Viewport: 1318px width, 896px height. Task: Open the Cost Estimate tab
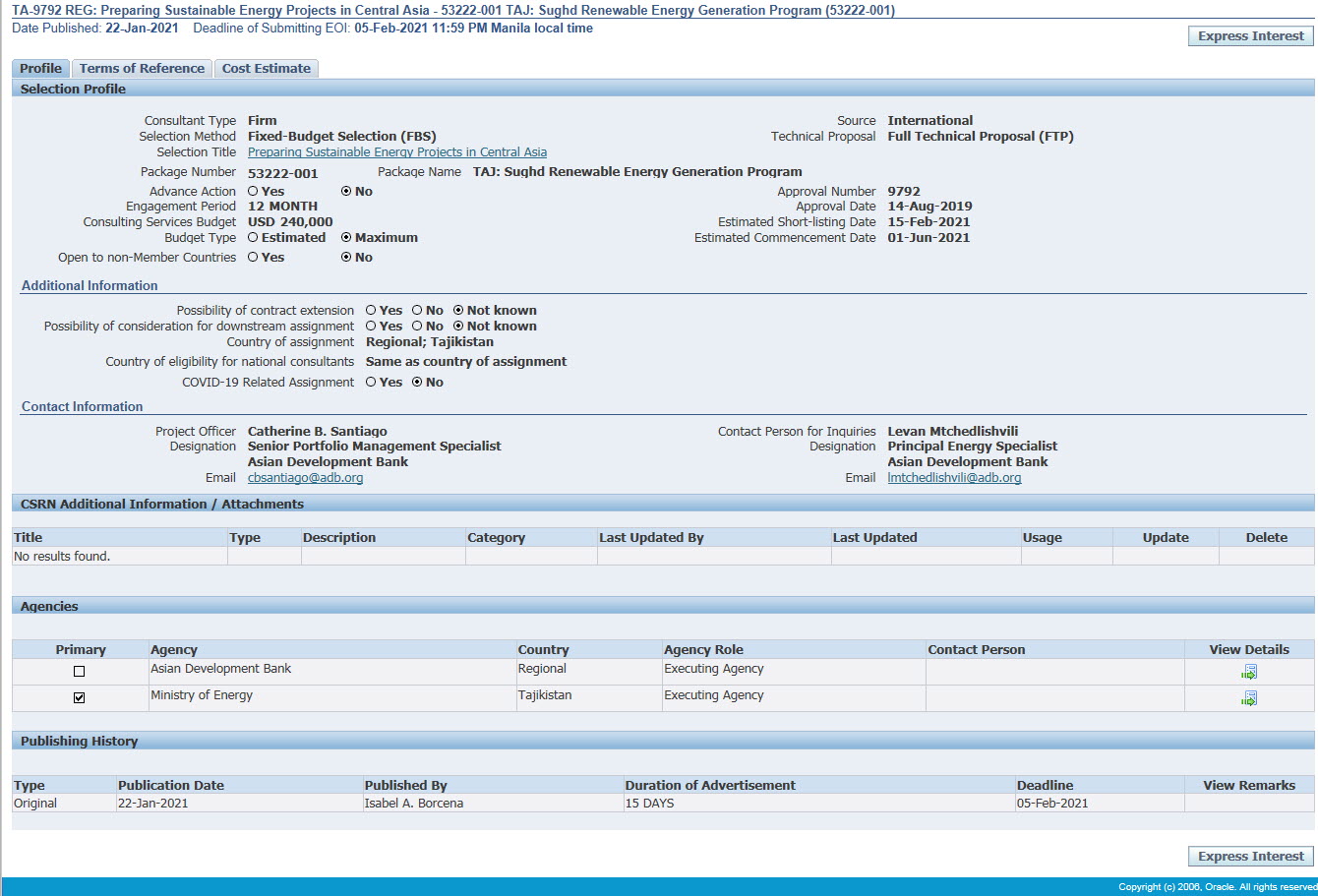(x=266, y=68)
